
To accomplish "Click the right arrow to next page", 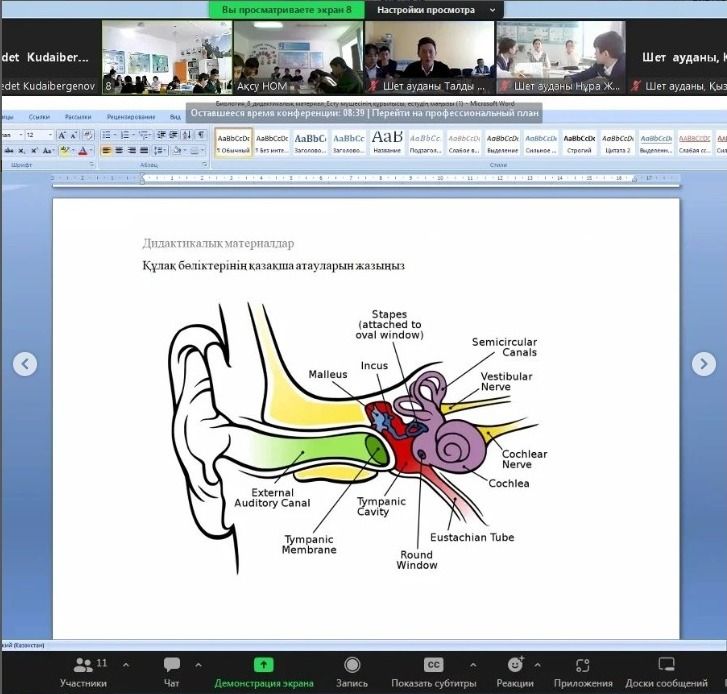I will tap(704, 364).
